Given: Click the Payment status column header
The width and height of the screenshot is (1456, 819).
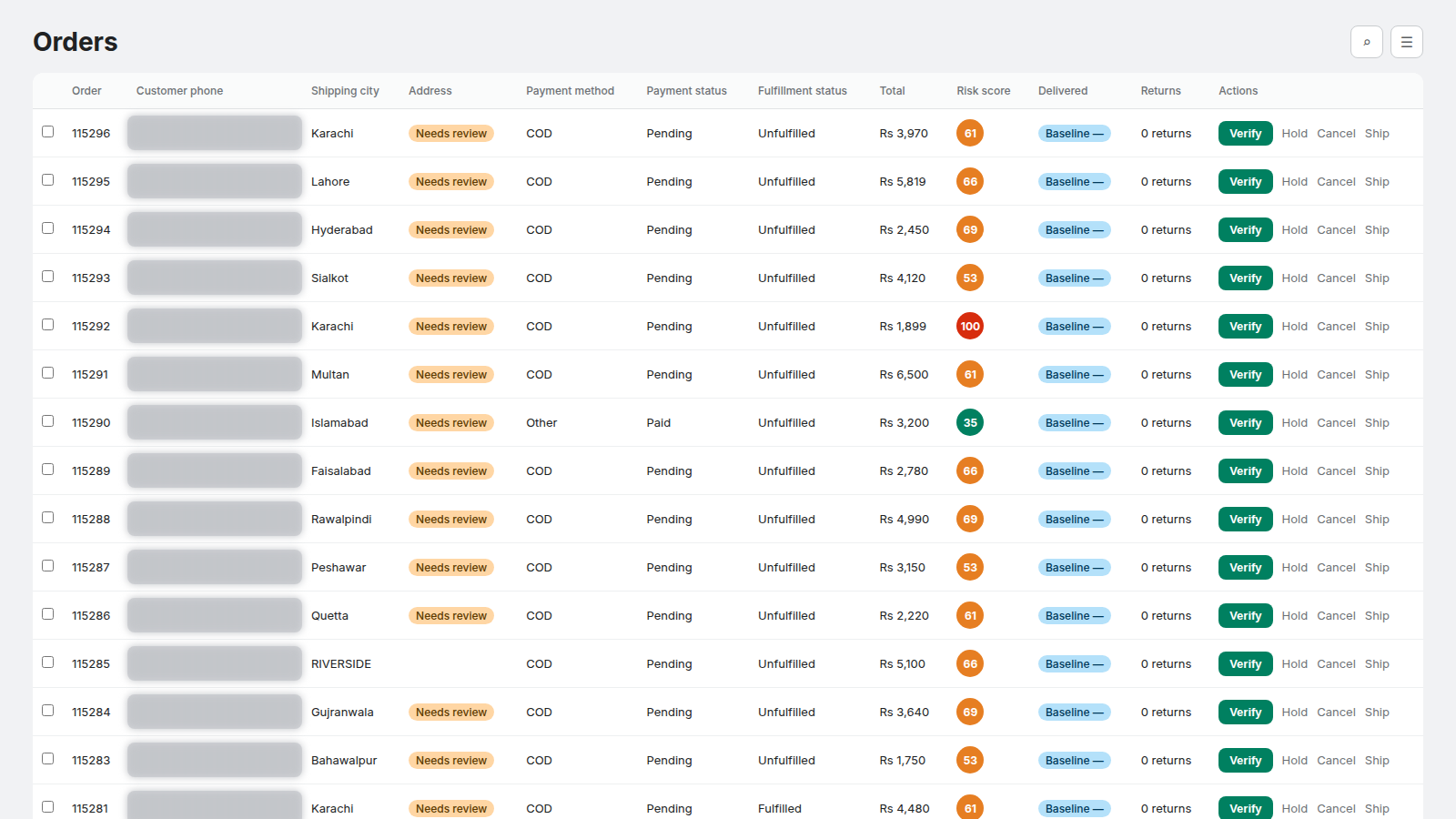Looking at the screenshot, I should tap(686, 91).
